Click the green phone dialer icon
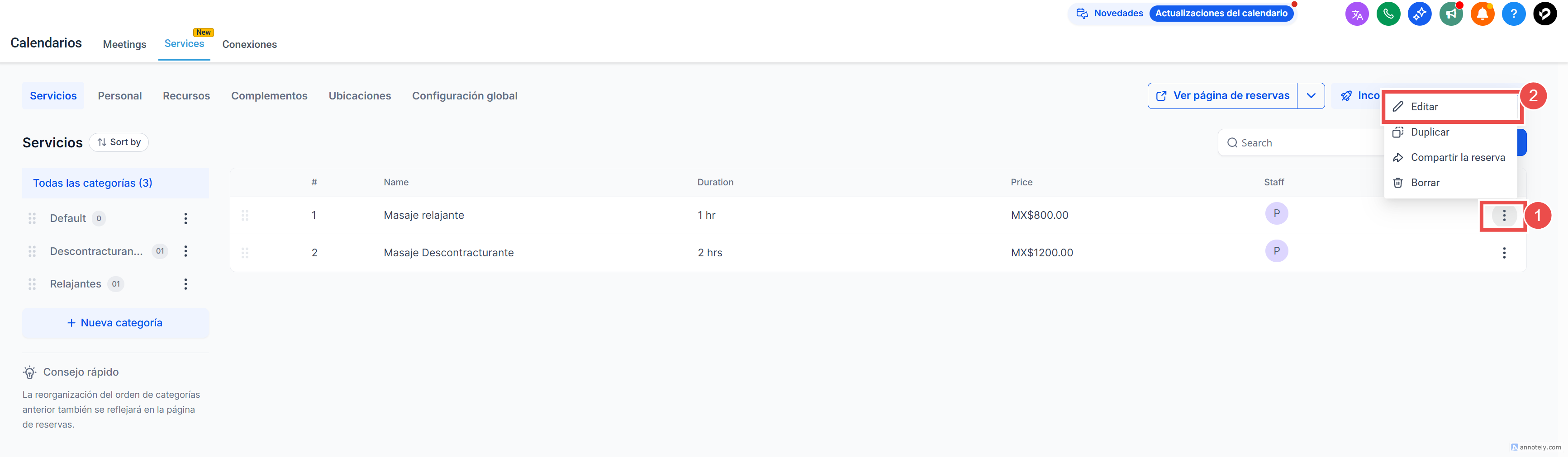1568x457 pixels. pos(1388,14)
